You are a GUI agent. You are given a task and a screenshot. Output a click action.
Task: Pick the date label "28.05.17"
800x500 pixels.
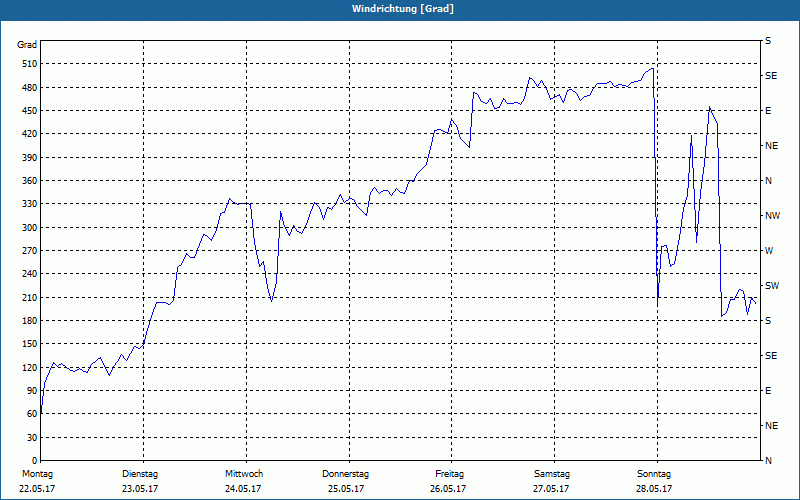coord(654,489)
